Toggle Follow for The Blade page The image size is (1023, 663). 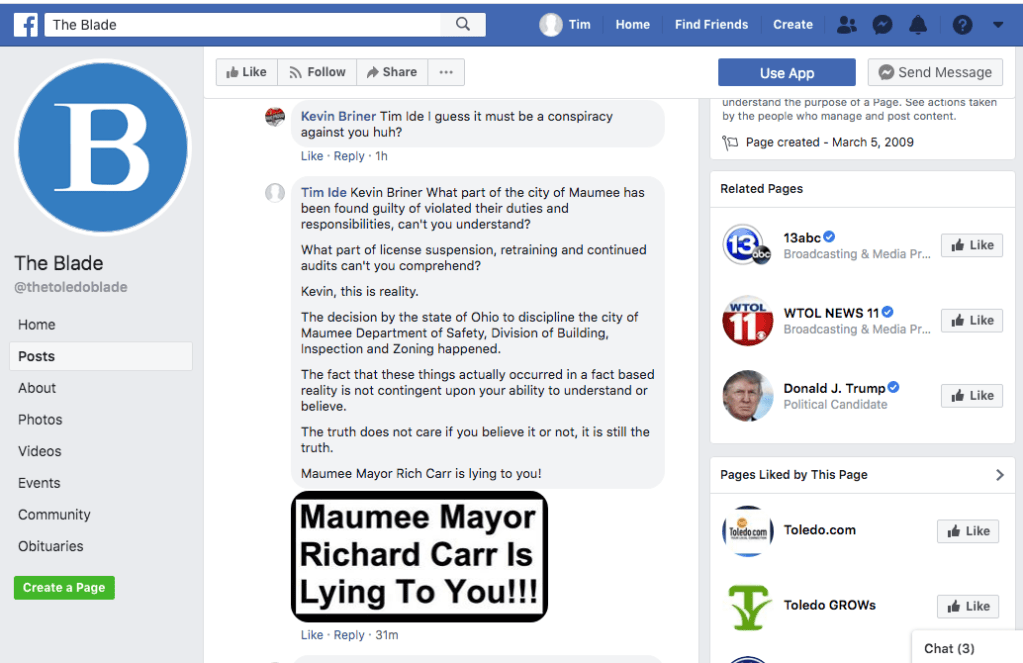(x=316, y=72)
